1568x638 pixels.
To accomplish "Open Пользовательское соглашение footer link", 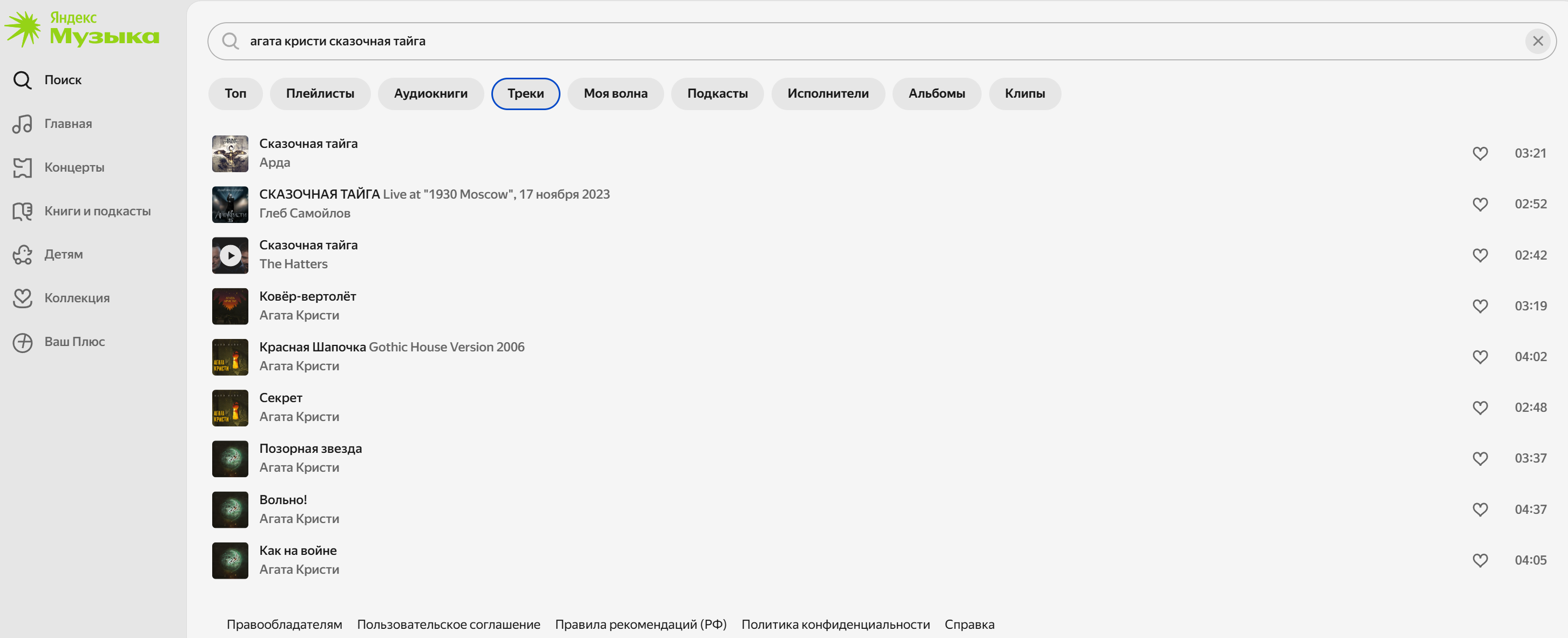I will pyautogui.click(x=449, y=625).
